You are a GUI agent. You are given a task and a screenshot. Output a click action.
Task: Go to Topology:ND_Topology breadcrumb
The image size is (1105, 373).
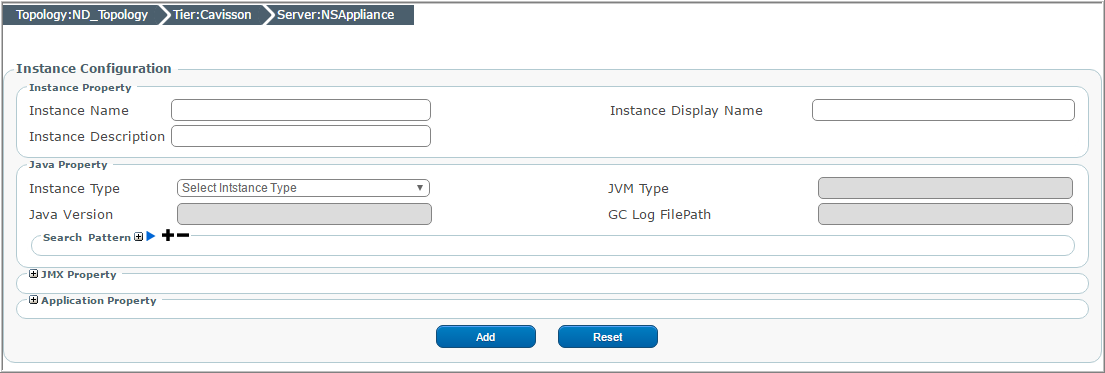coord(82,15)
